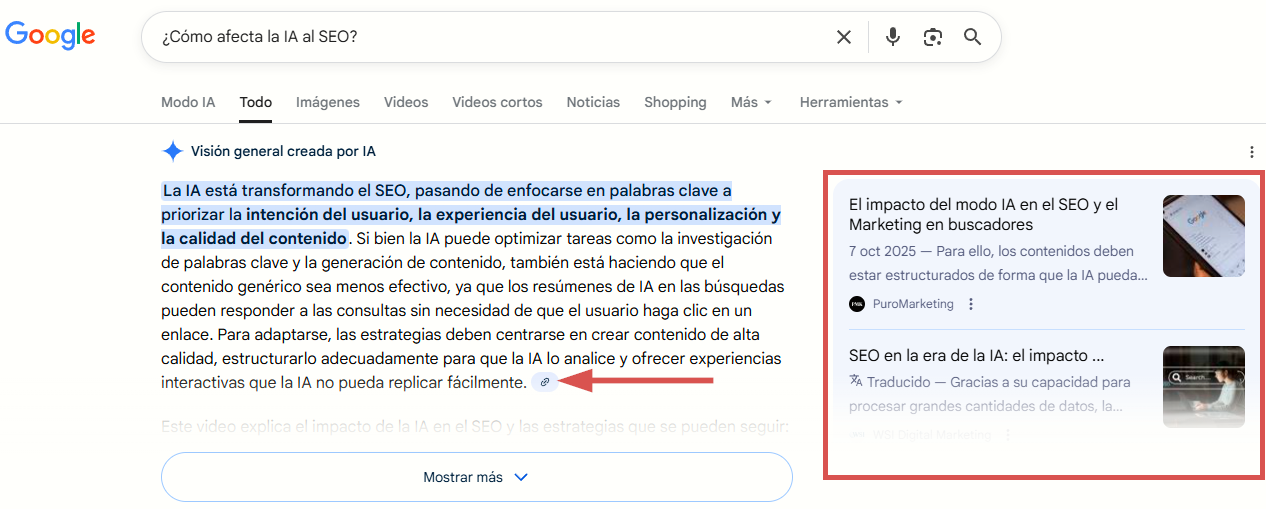Open 'SEO en la era de la IA' article
The width and height of the screenshot is (1266, 509).
pos(976,355)
